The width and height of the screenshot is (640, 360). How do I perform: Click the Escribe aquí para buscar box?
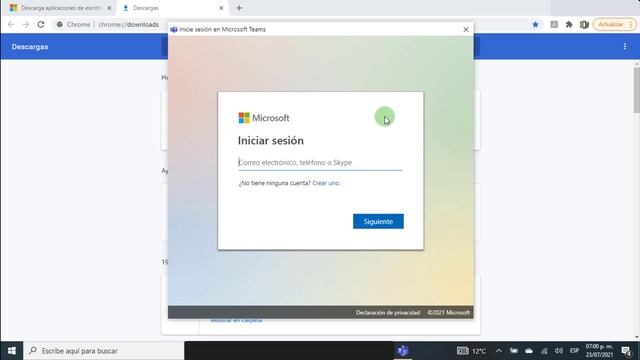(104, 351)
